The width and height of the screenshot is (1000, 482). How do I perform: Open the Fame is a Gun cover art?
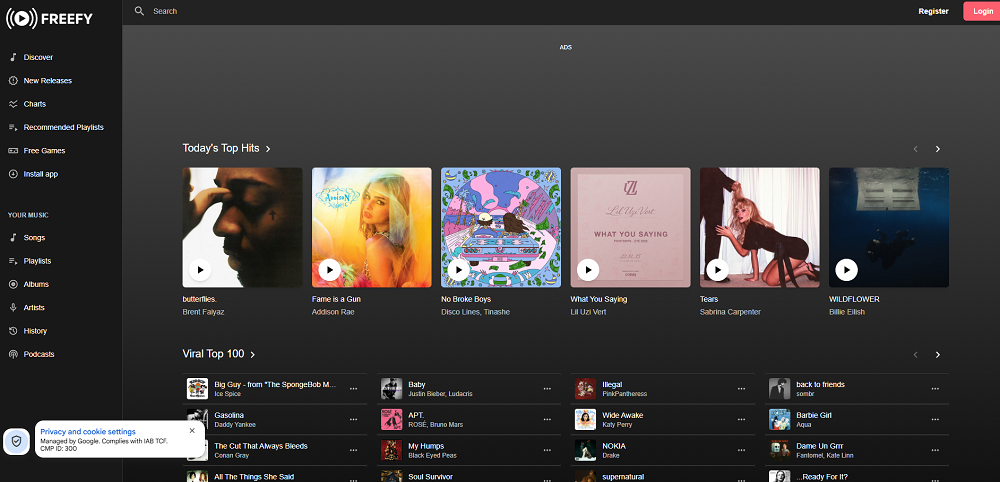point(372,228)
